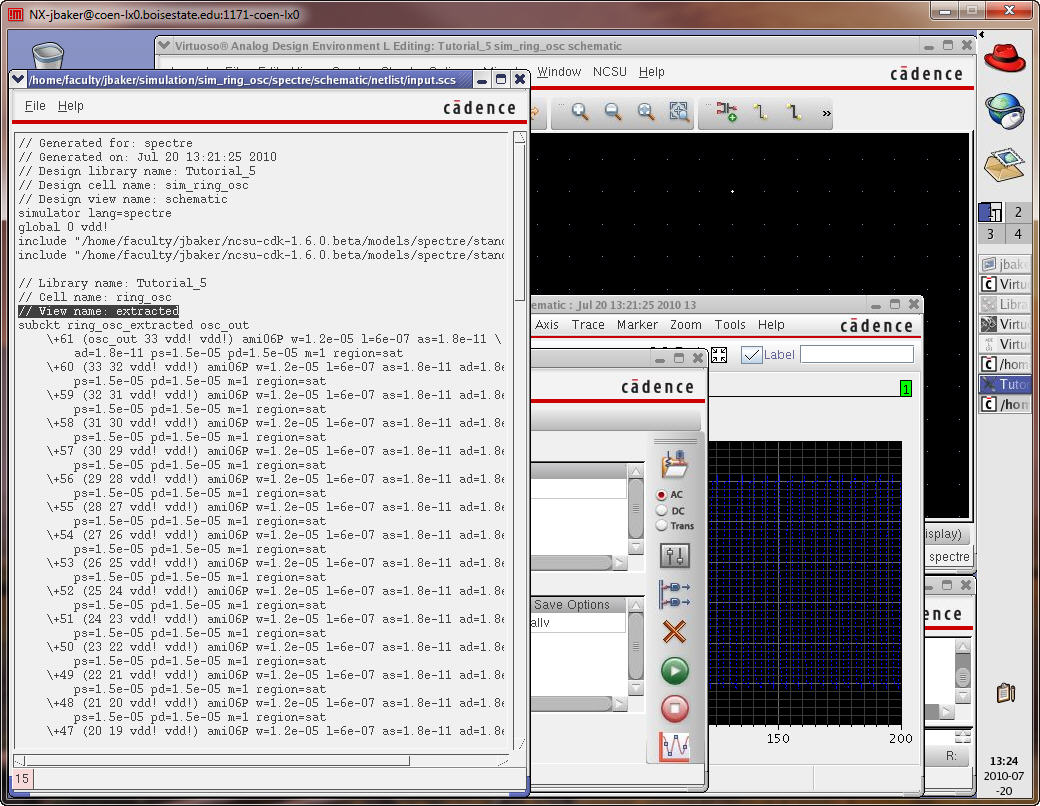Click the simulator options sliders icon
Screen dimensions: 1040x806
click(x=675, y=556)
